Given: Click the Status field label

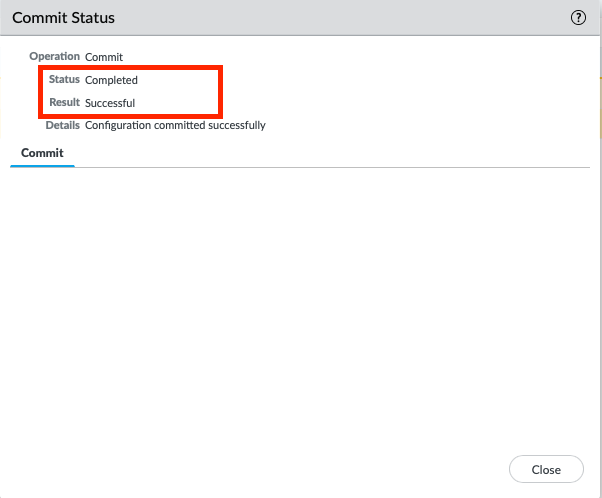Looking at the screenshot, I should 64,80.
